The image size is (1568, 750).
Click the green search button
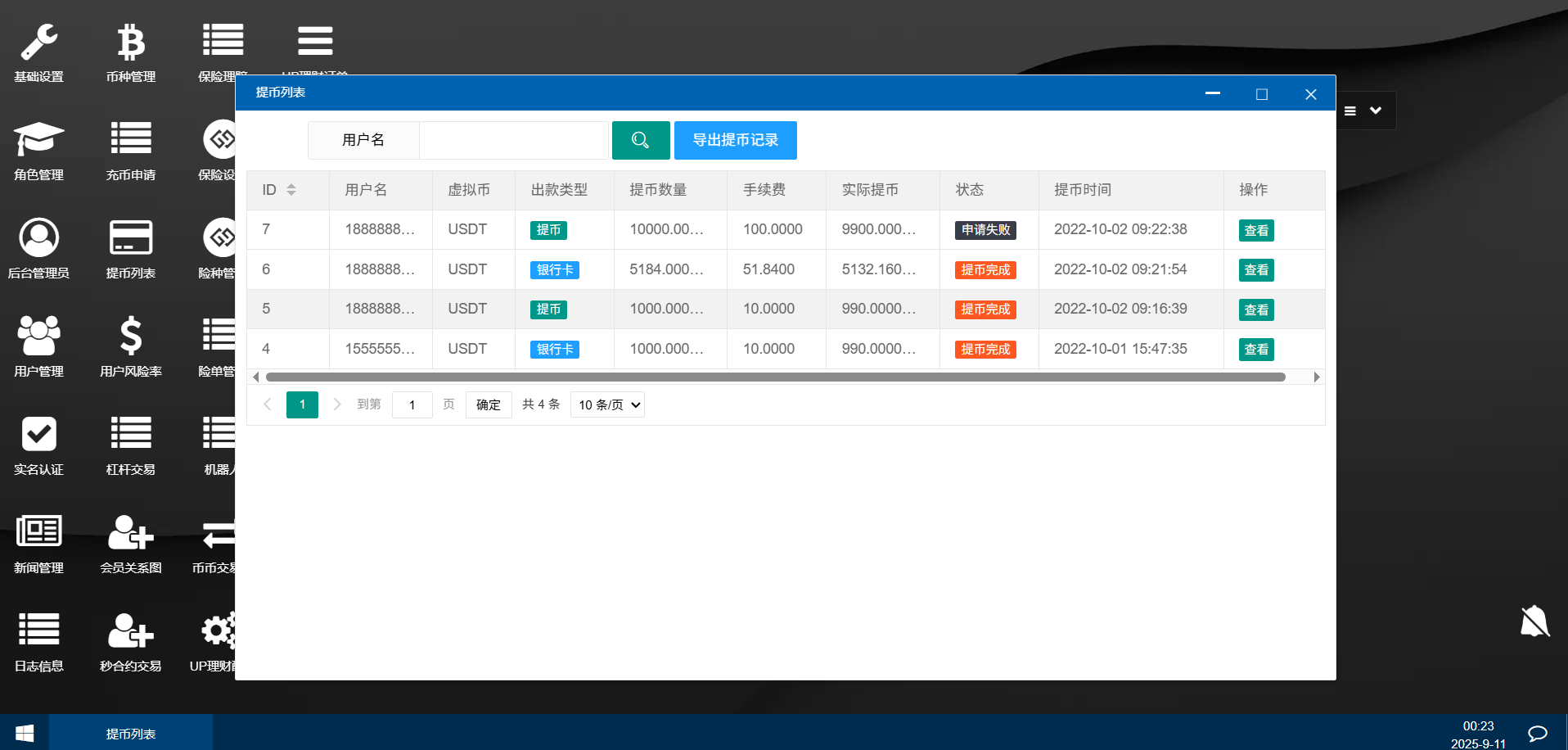pyautogui.click(x=641, y=140)
